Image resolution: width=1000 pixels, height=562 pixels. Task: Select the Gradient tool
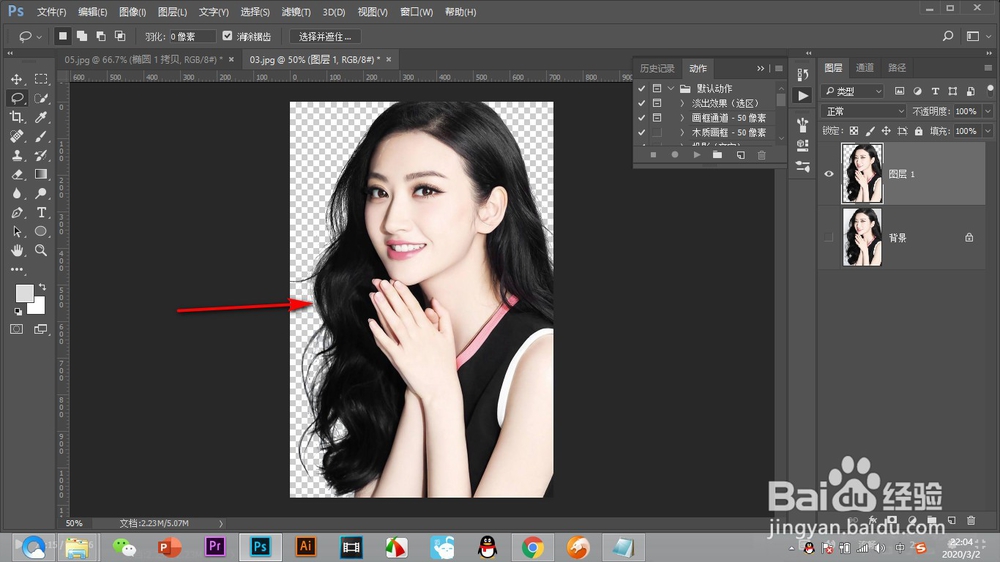point(41,174)
